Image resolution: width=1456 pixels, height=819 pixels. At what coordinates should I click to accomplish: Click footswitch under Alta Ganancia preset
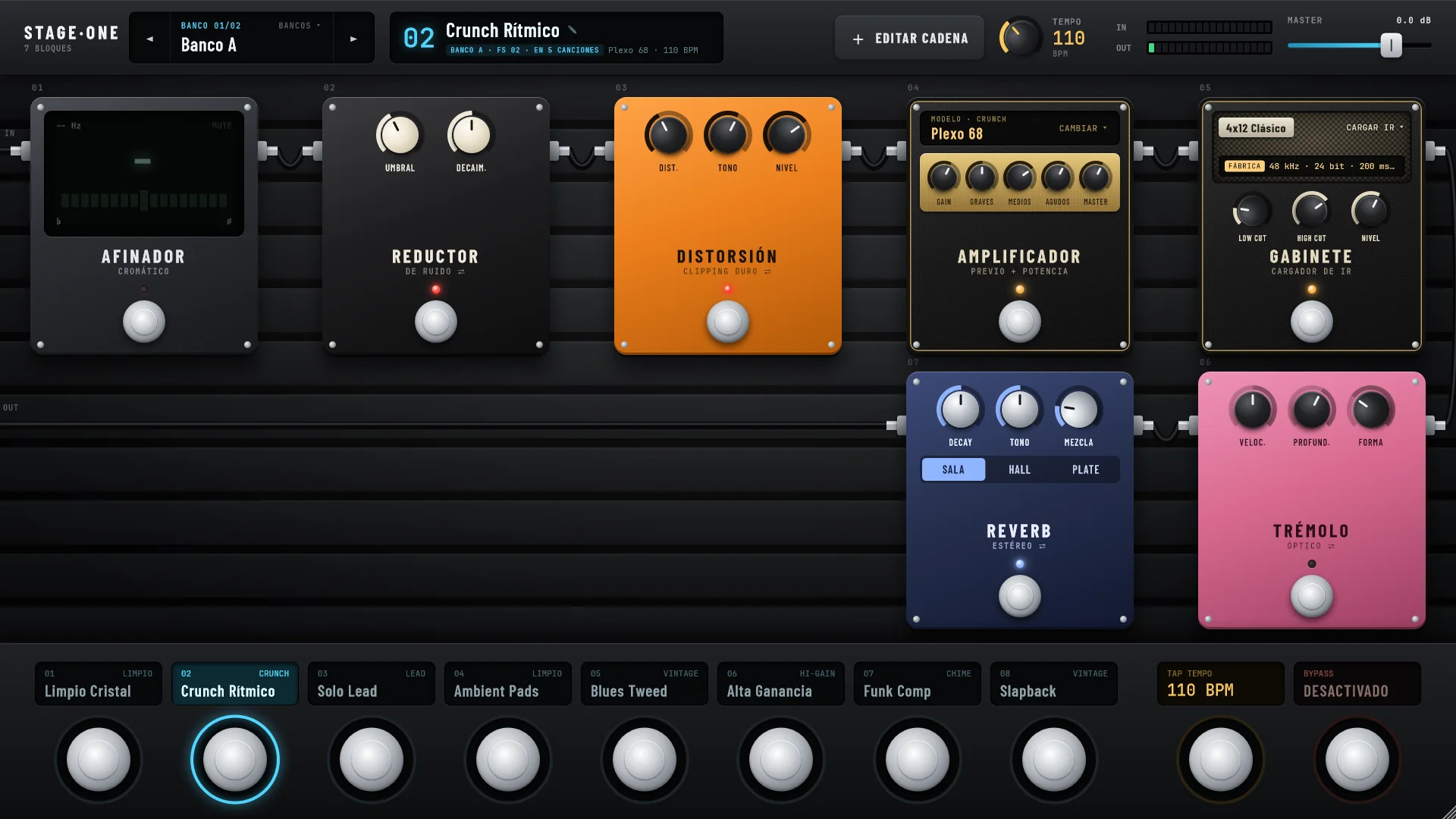(781, 759)
